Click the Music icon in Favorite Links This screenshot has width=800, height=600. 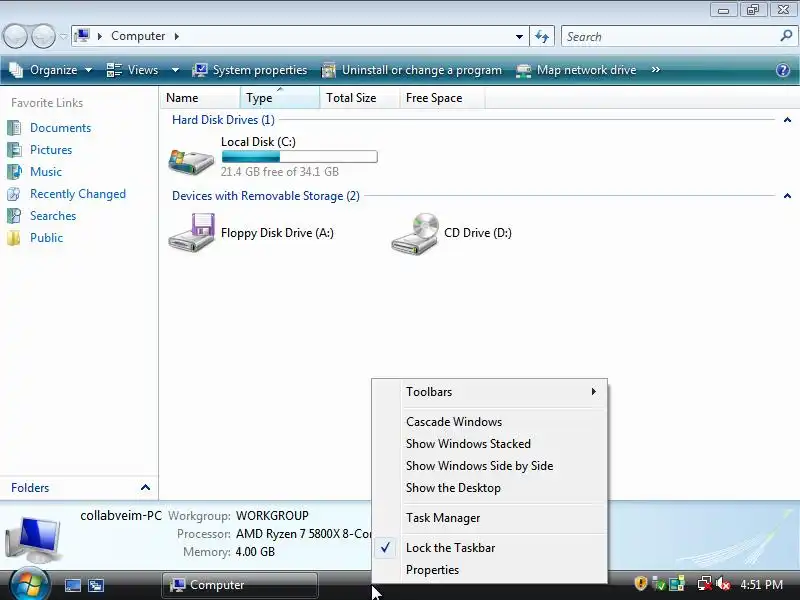pos(14,171)
